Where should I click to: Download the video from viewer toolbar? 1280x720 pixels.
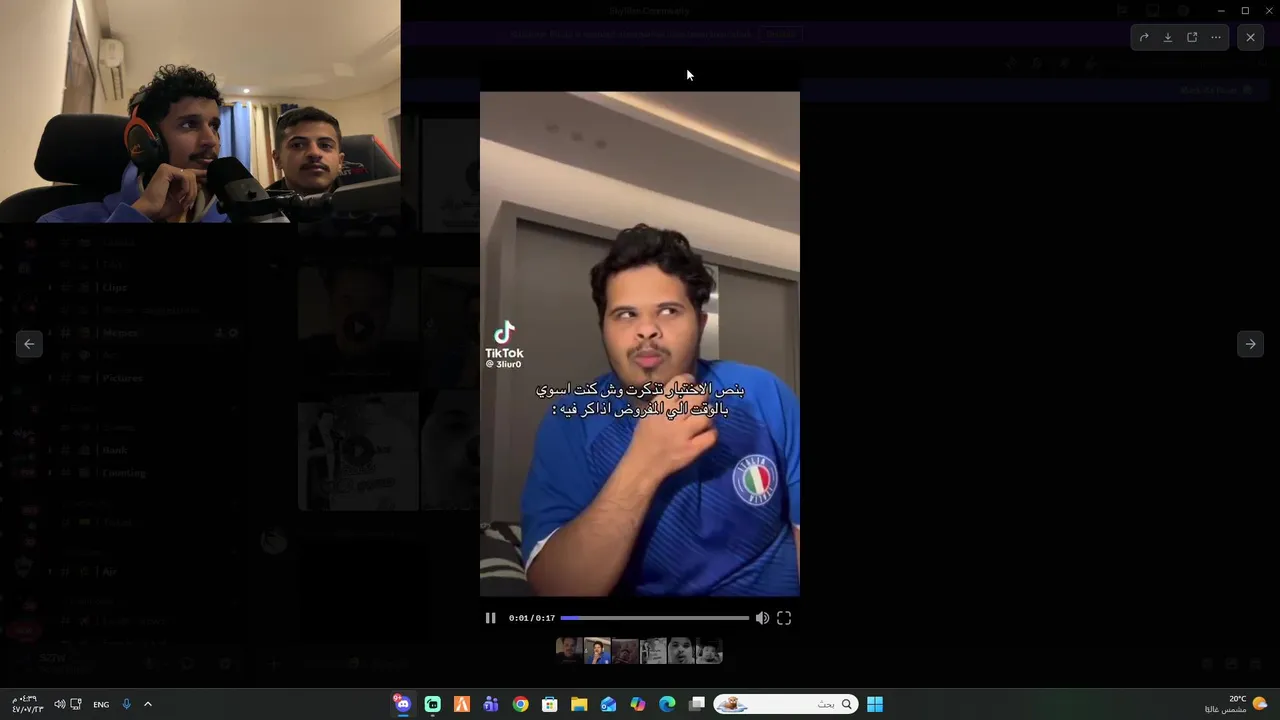(1168, 37)
